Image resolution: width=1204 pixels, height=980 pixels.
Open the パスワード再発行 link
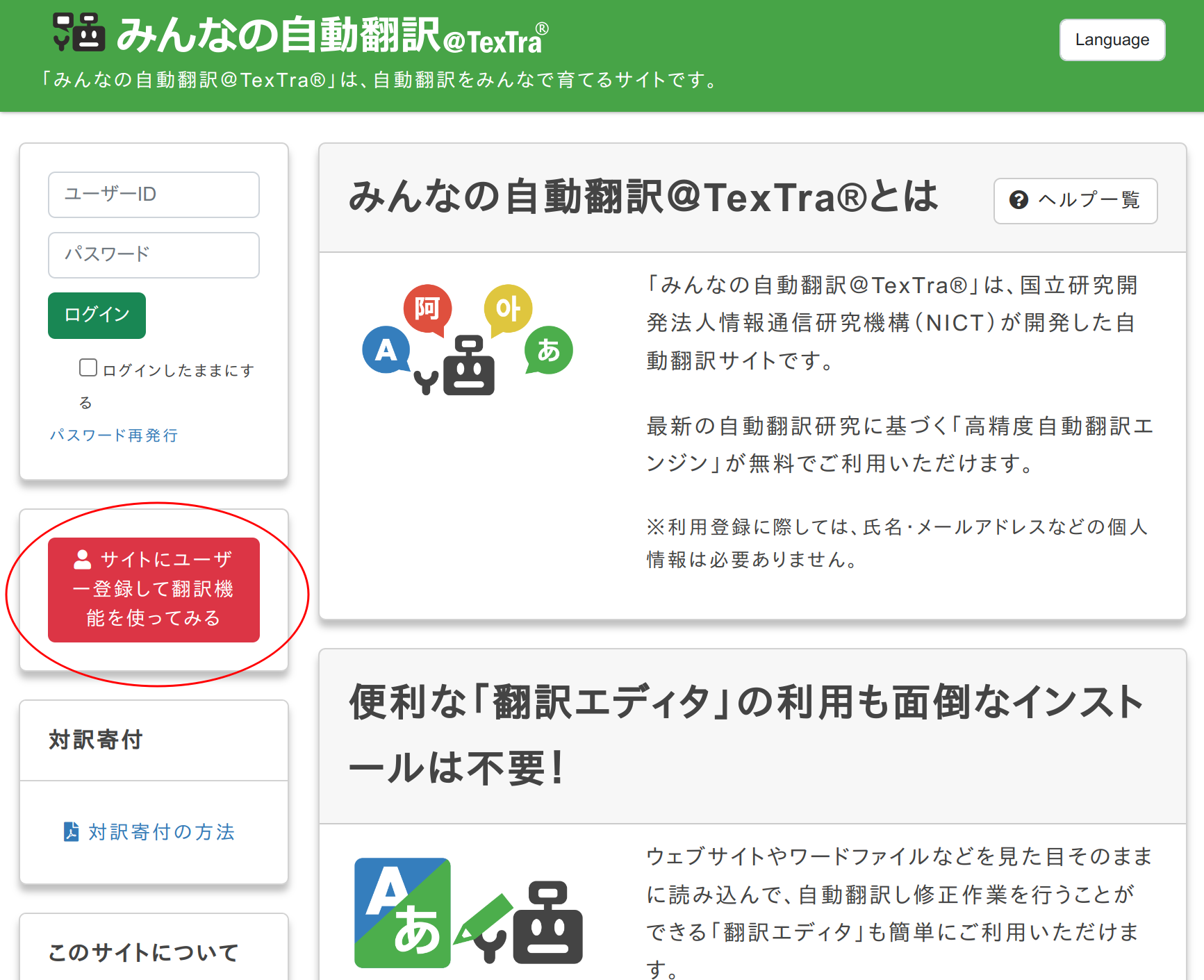(x=114, y=435)
